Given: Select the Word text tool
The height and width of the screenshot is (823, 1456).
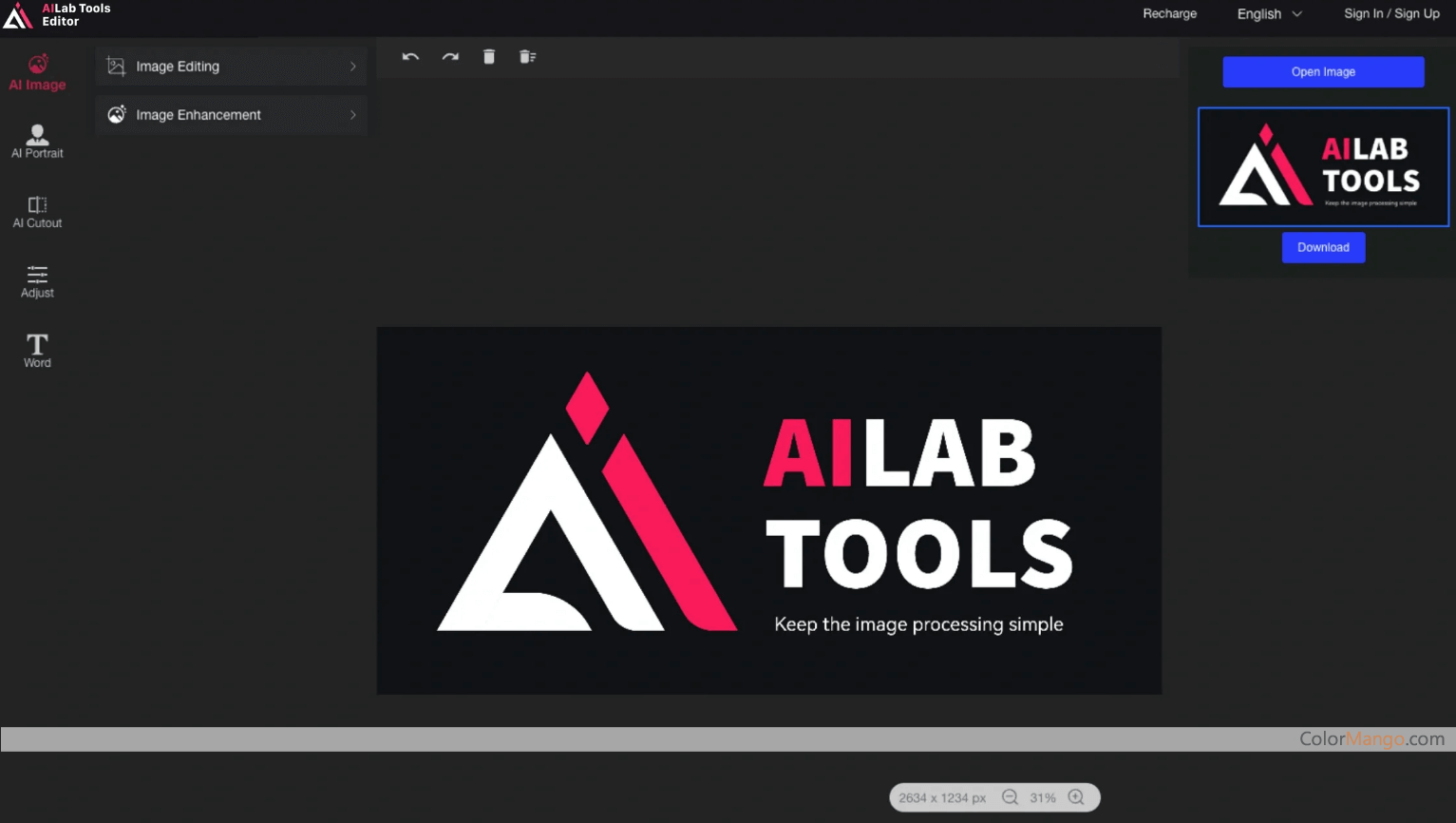Looking at the screenshot, I should click(x=37, y=349).
